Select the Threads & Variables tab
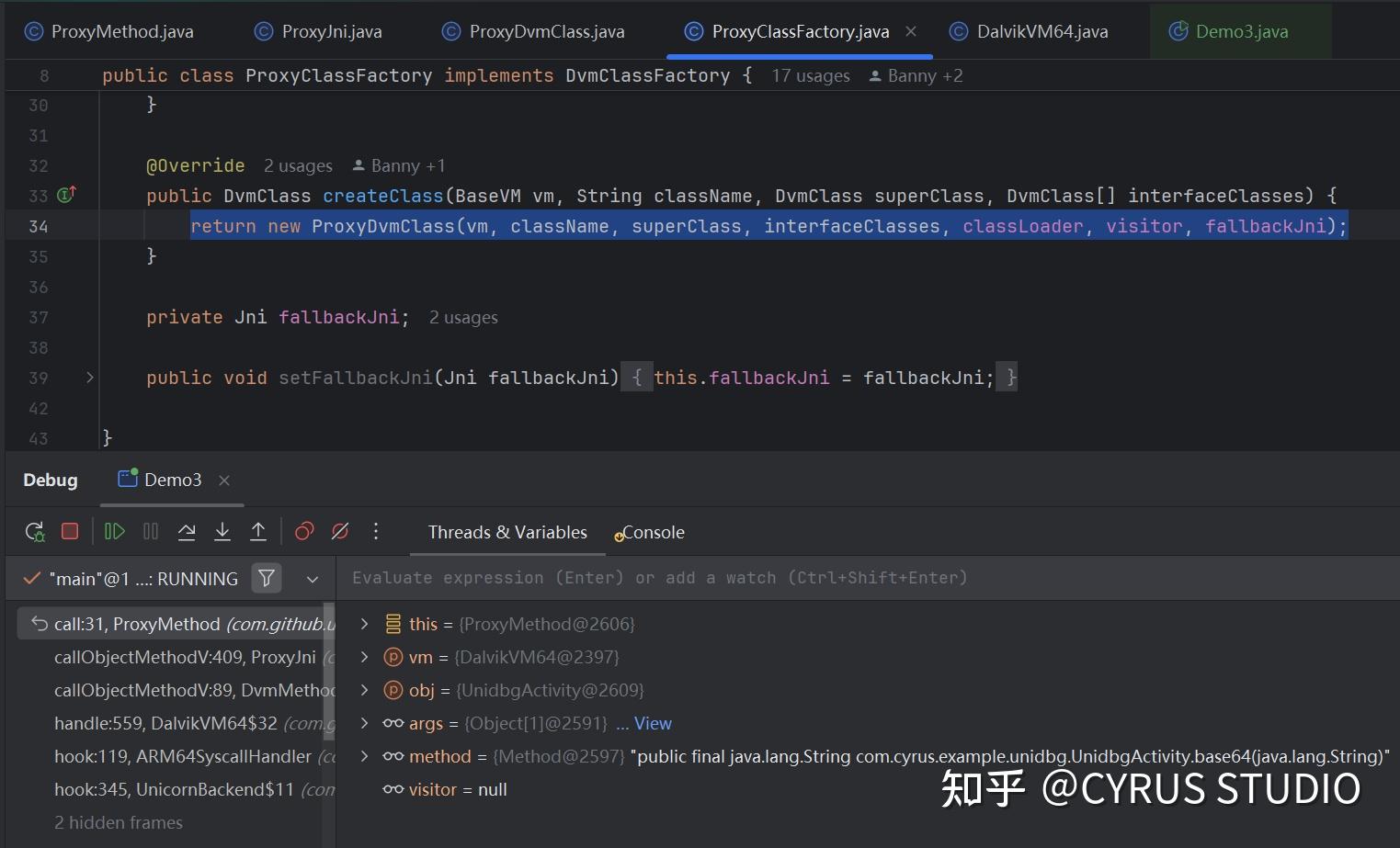 coord(507,532)
